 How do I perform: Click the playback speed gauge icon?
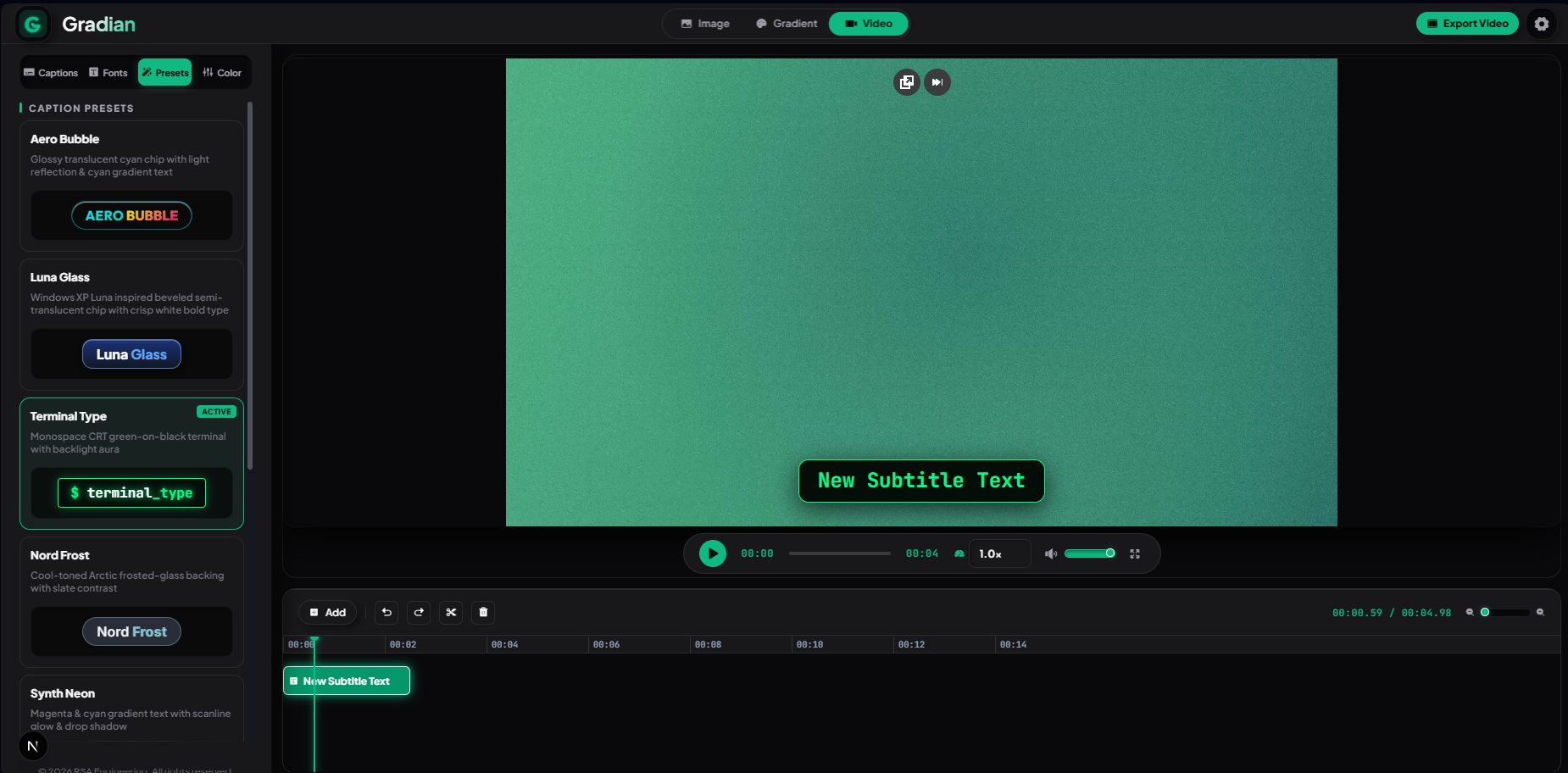pos(959,553)
